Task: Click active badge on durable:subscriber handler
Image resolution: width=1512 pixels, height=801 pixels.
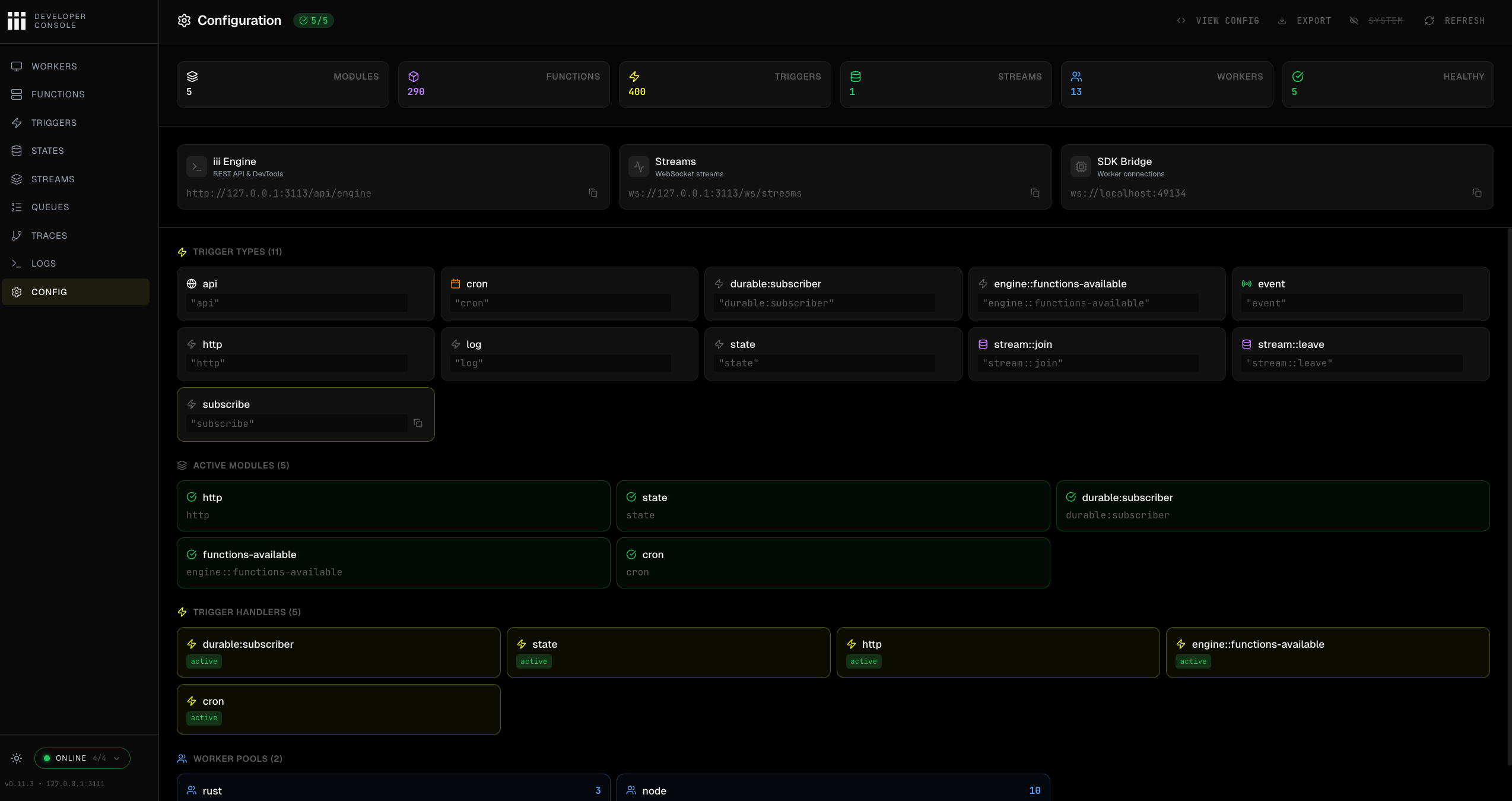Action: (x=204, y=661)
